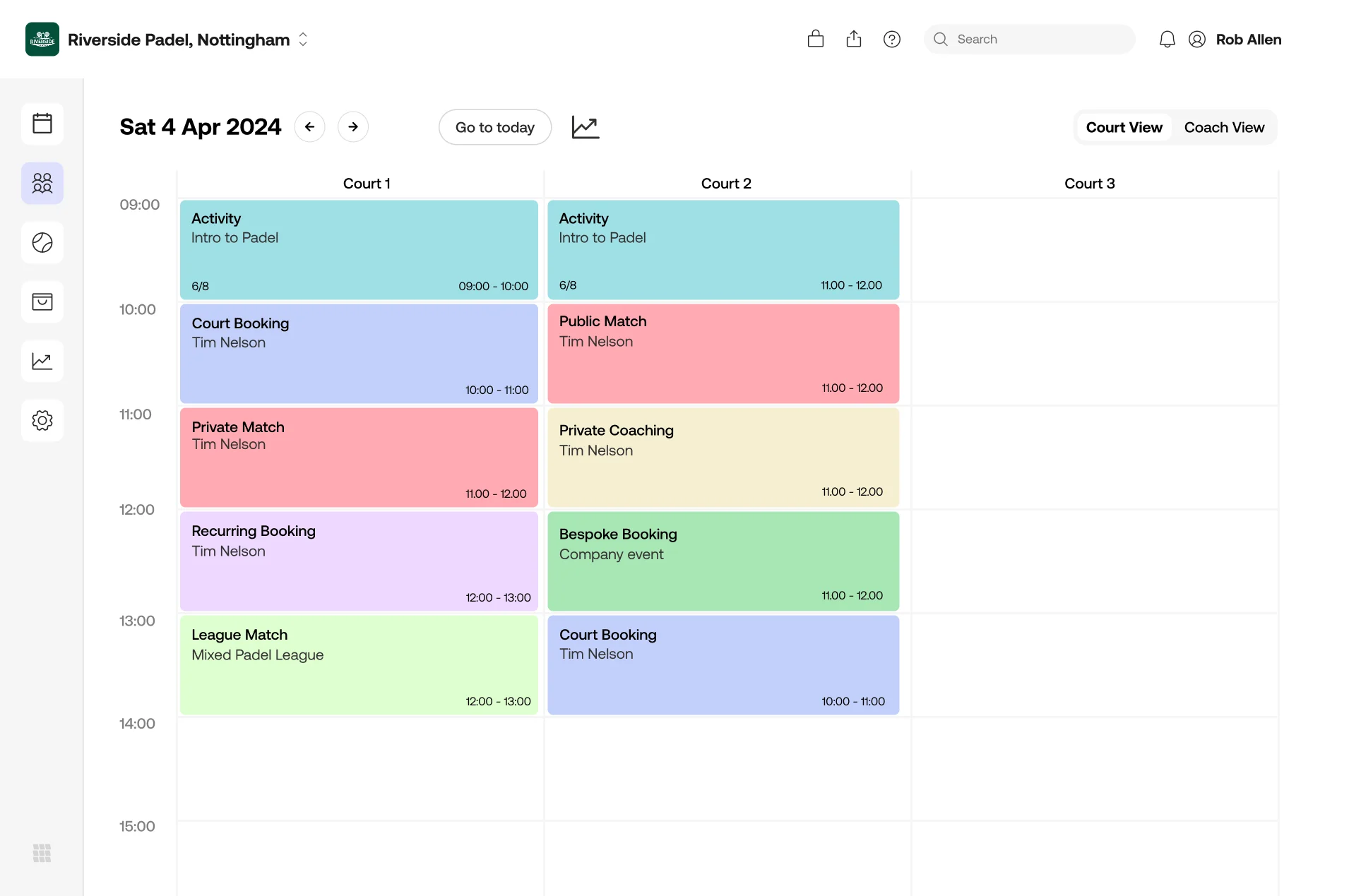The height and width of the screenshot is (896, 1349).
Task: Select the members sidebar icon
Action: click(42, 183)
